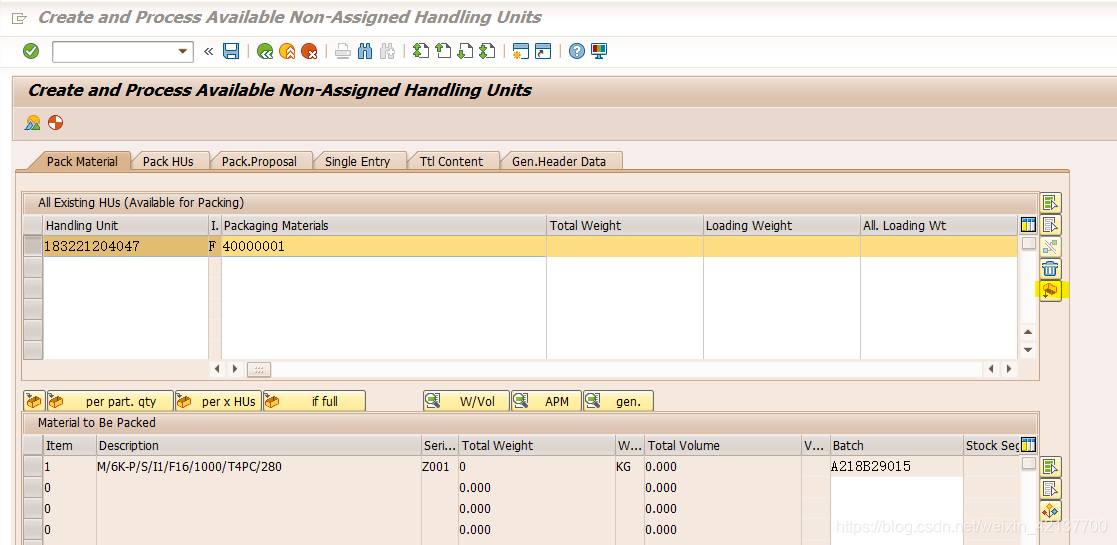This screenshot has height=545, width=1117.
Task: Click Select All icon beside existing HUs table
Action: tap(1050, 203)
